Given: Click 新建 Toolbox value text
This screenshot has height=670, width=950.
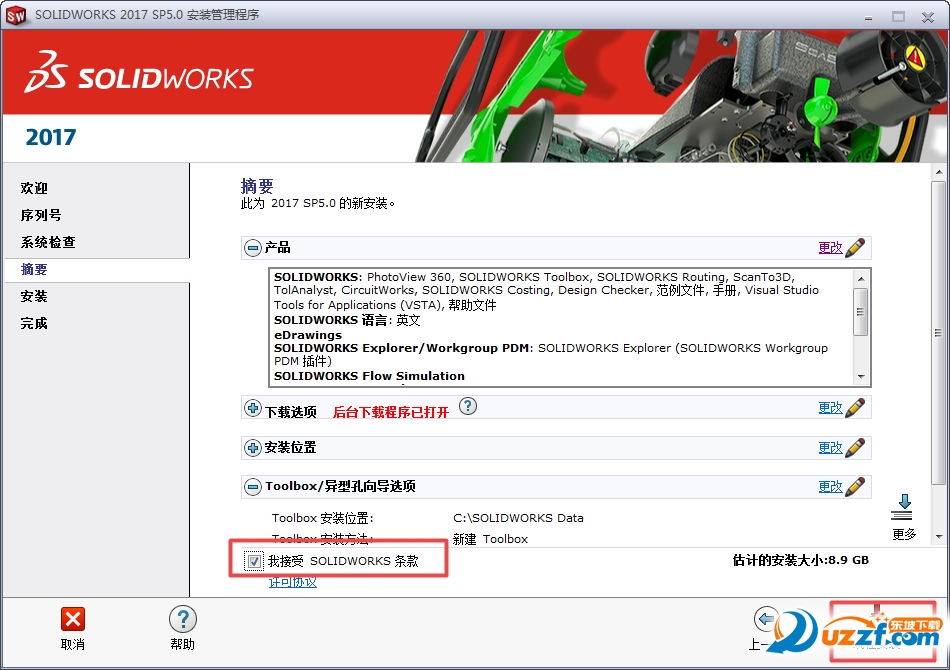Looking at the screenshot, I should click(x=490, y=539).
